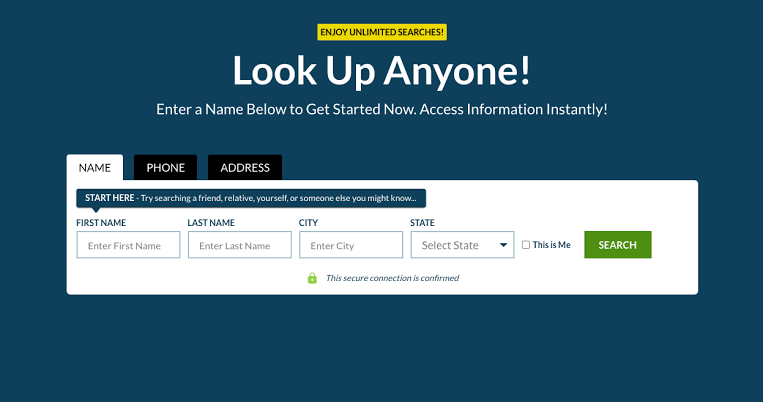Switch to the PHONE search tab
This screenshot has width=763, height=402.
[x=165, y=168]
